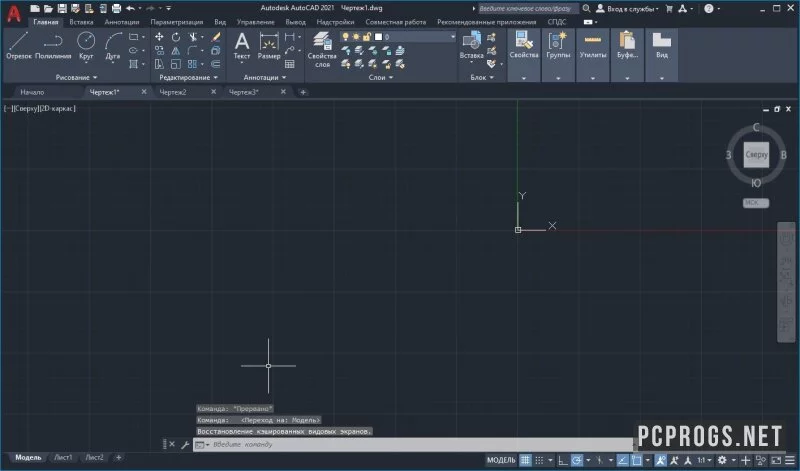Screen dimensions: 800x471
Task: Click the search magnifier icon
Action: point(587,8)
